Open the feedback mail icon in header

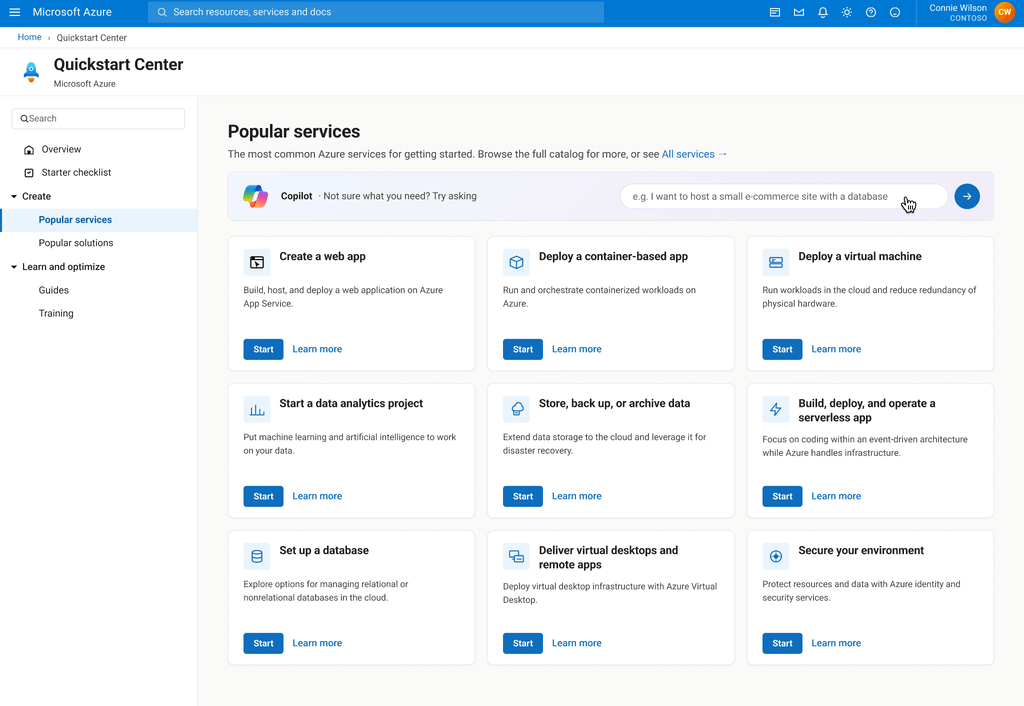coord(799,12)
